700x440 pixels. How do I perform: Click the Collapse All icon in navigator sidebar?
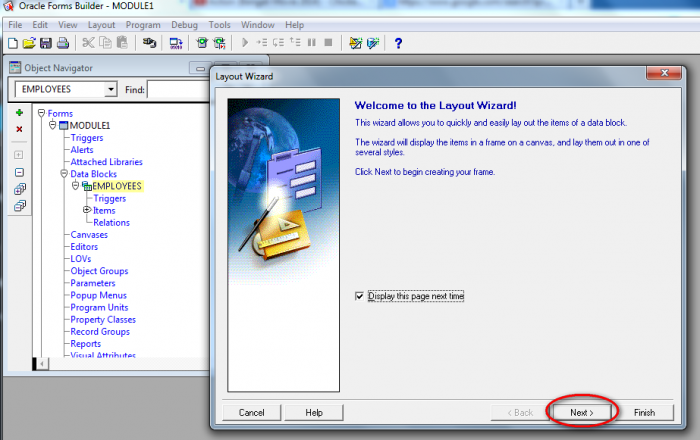click(x=20, y=206)
